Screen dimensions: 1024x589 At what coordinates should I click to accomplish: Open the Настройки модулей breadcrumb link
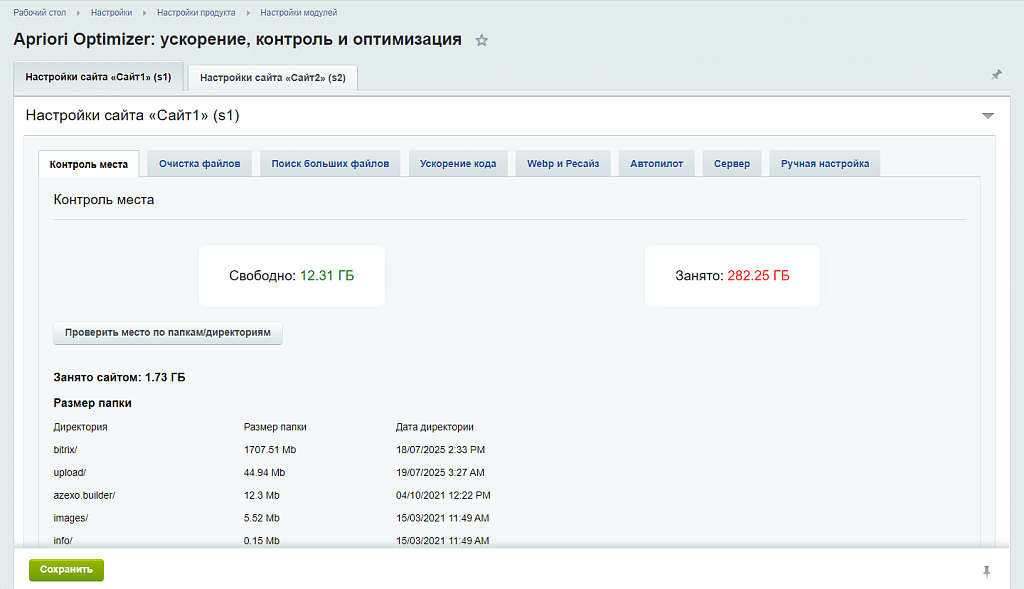(x=300, y=12)
